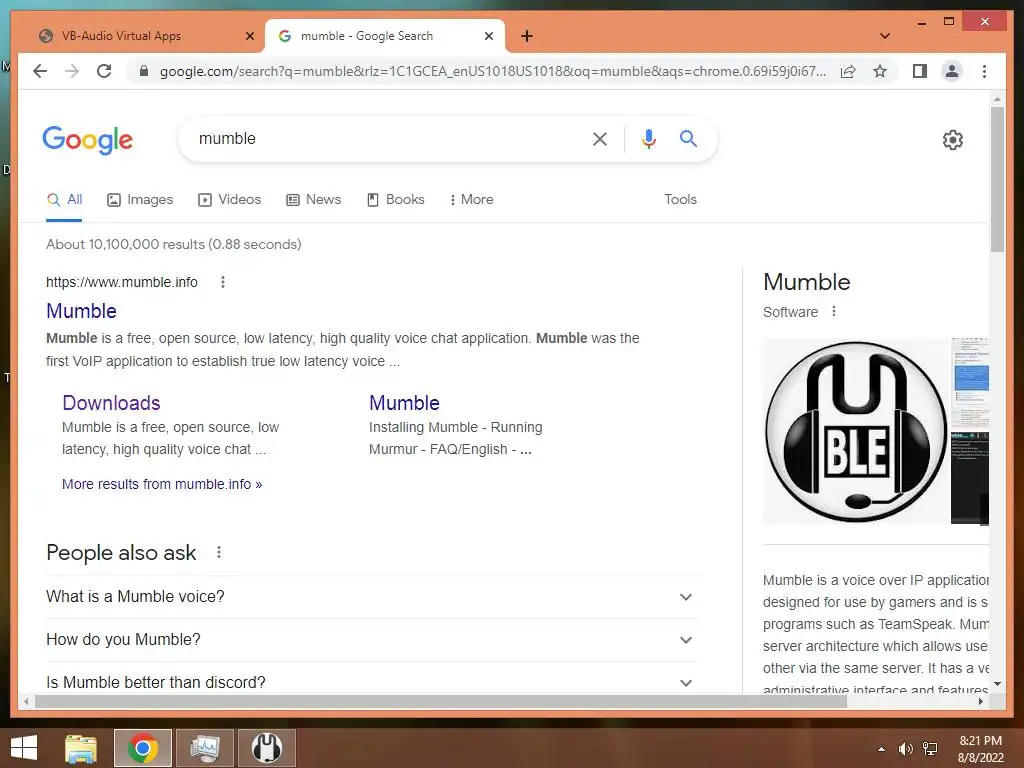Open the Mumble wiki sitelink

tap(404, 403)
